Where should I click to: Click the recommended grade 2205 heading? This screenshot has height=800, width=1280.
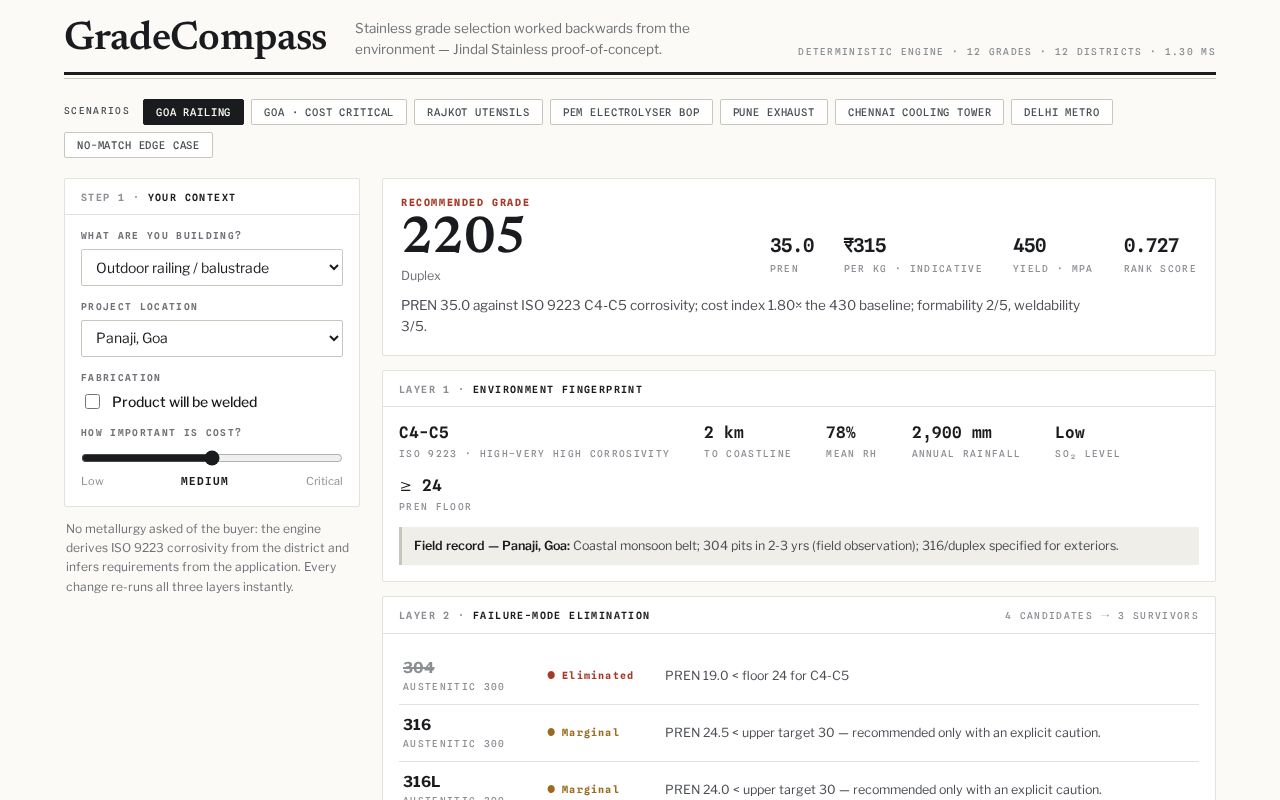click(x=463, y=237)
